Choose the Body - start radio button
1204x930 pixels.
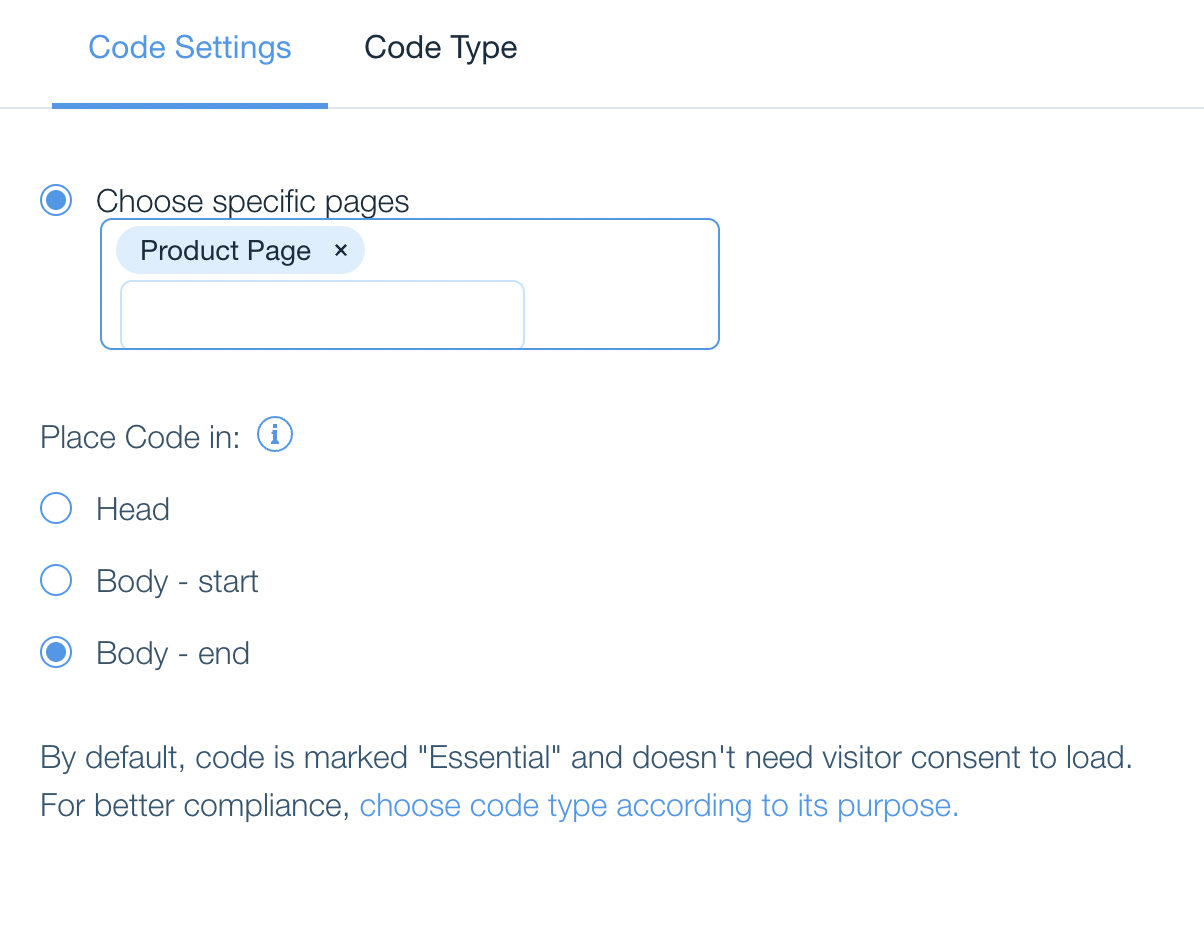click(x=56, y=581)
